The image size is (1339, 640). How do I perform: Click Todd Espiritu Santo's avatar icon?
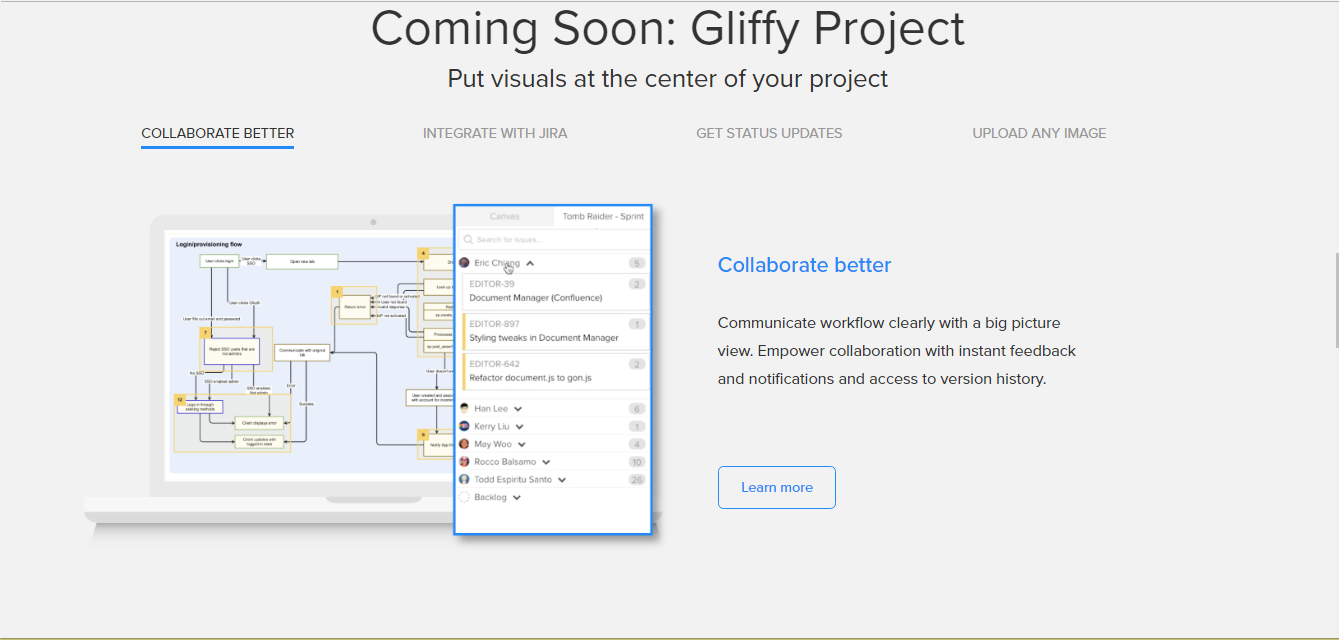point(464,479)
